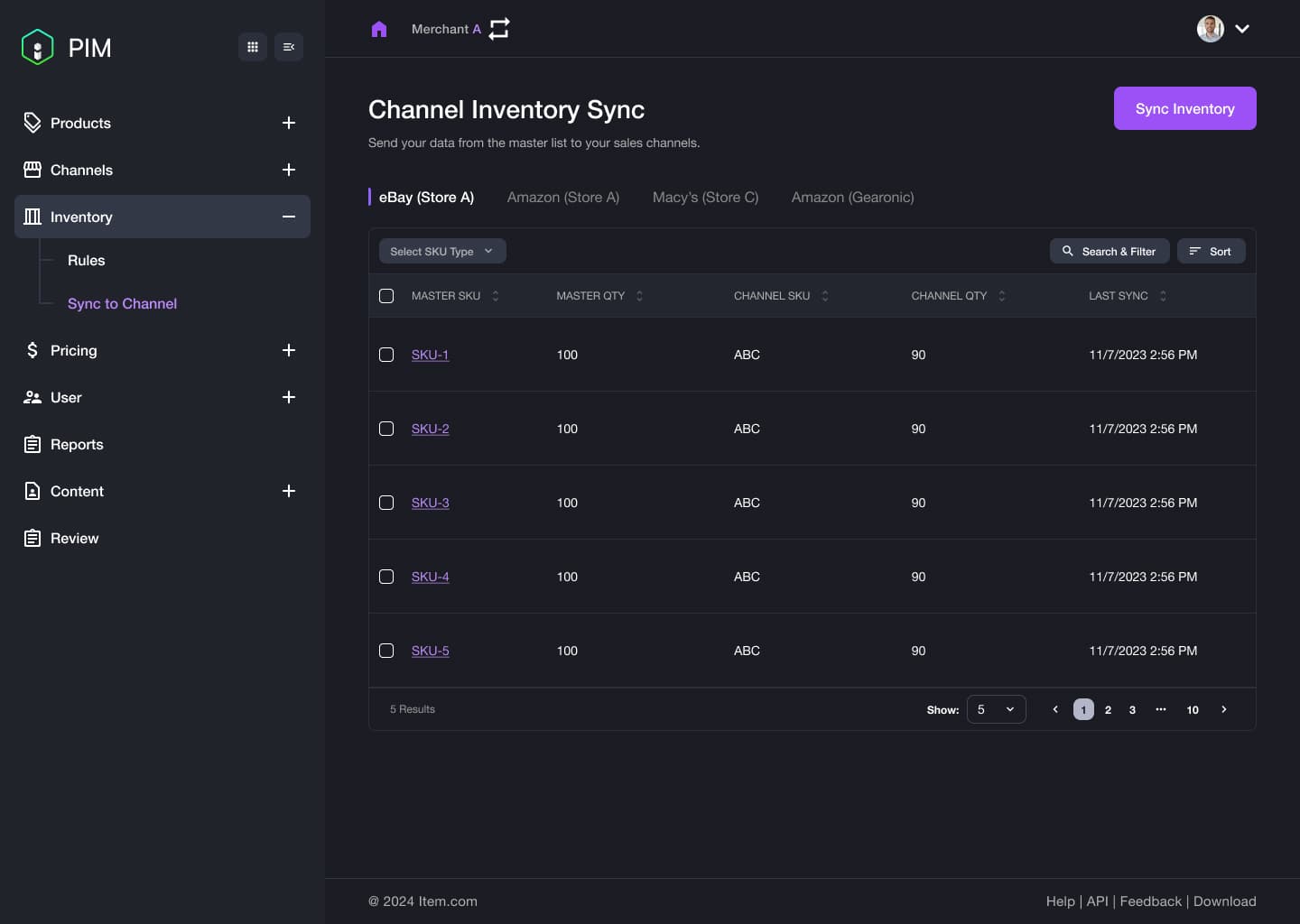The width and height of the screenshot is (1300, 924).
Task: Expand the Pricing submenu plus
Action: point(289,350)
